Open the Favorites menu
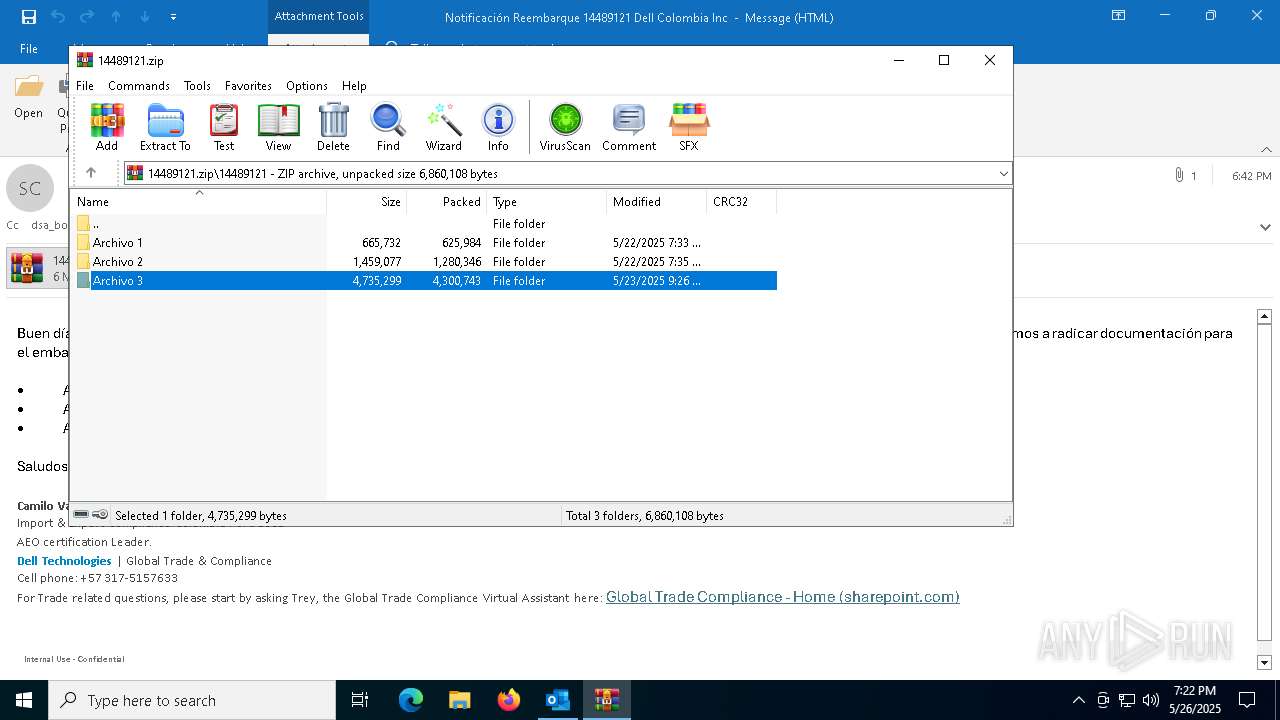1280x720 pixels. tap(248, 86)
